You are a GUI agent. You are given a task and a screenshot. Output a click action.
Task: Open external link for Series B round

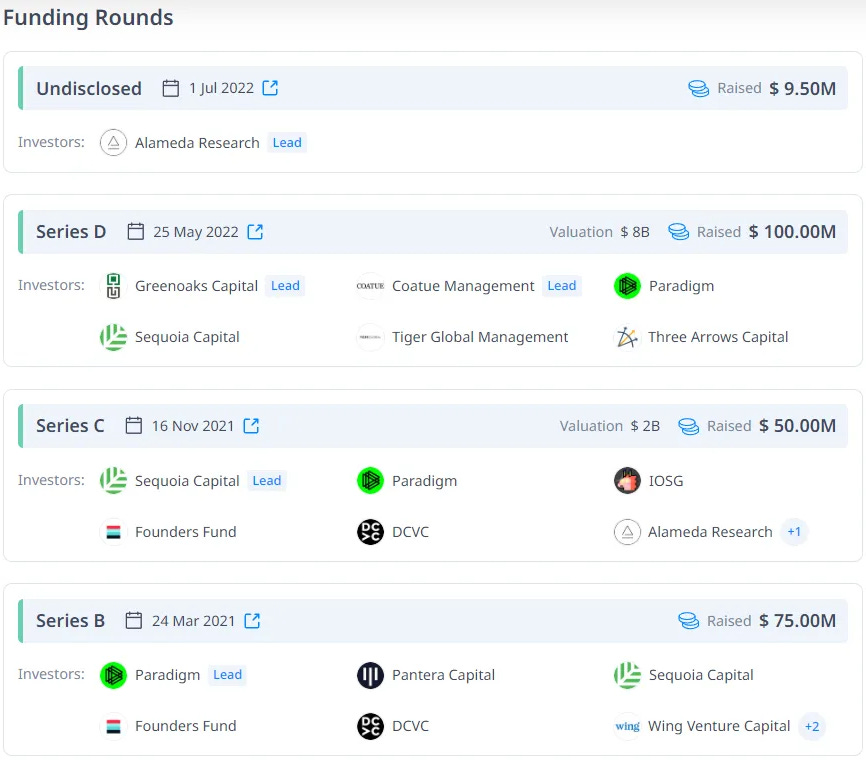pyautogui.click(x=252, y=620)
